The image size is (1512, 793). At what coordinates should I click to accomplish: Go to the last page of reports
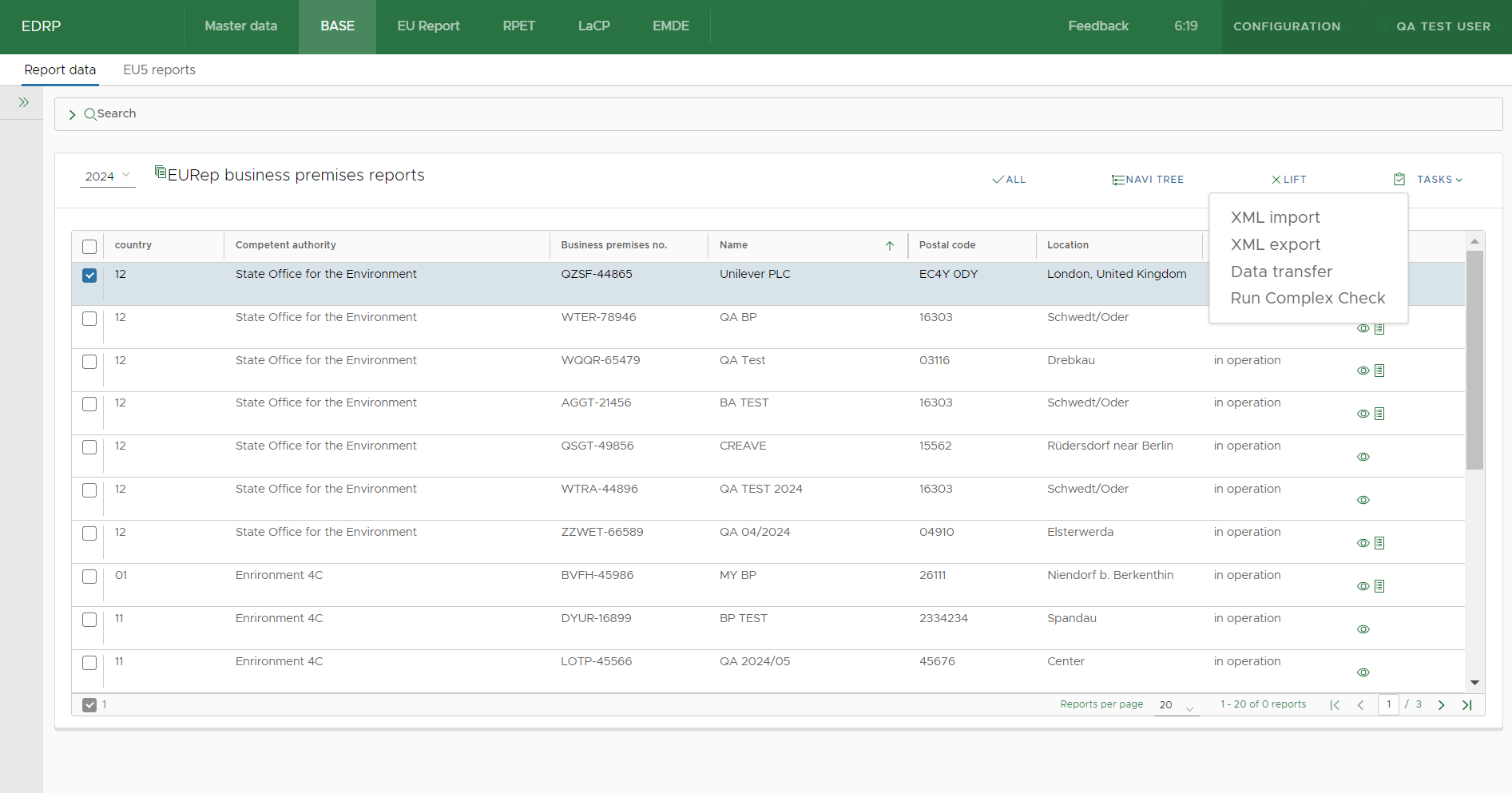(x=1467, y=705)
